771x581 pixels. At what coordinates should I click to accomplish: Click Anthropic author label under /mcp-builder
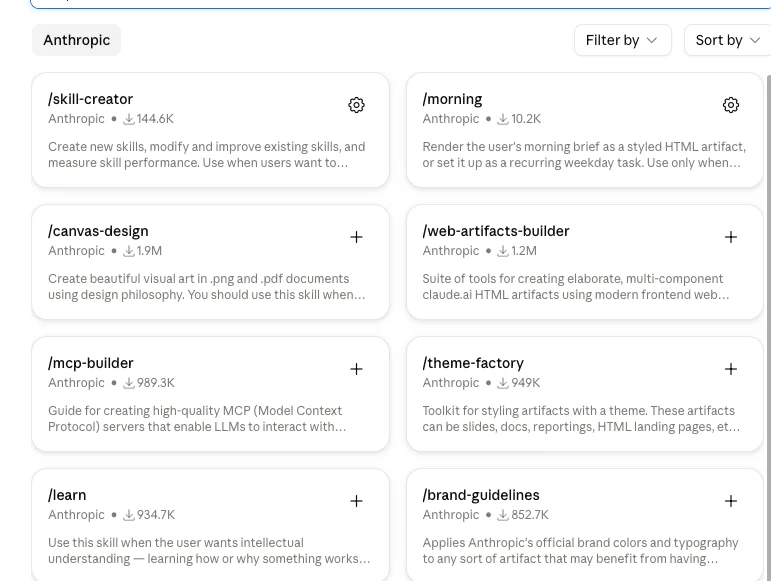[x=76, y=383]
